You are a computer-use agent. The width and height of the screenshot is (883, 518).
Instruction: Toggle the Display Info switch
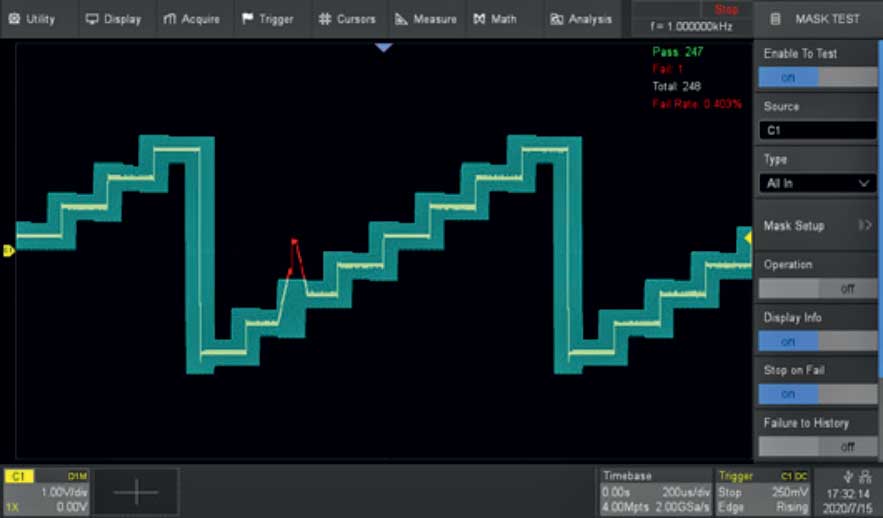point(816,341)
